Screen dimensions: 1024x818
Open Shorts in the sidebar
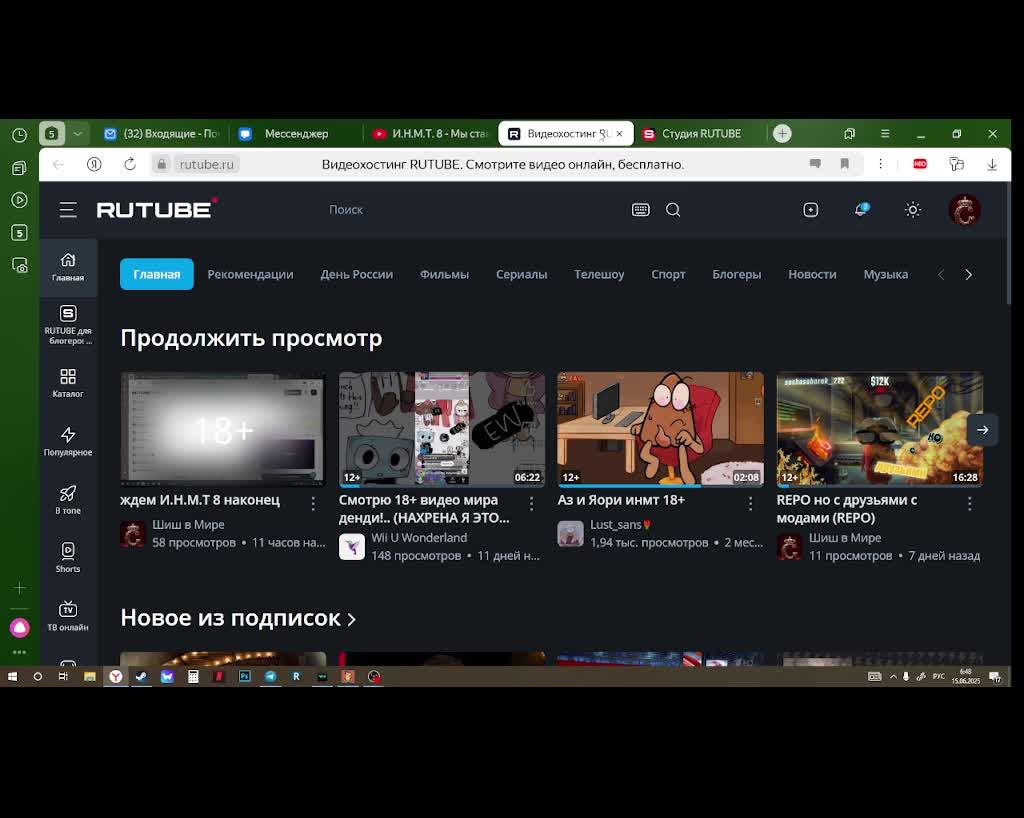pyautogui.click(x=68, y=558)
